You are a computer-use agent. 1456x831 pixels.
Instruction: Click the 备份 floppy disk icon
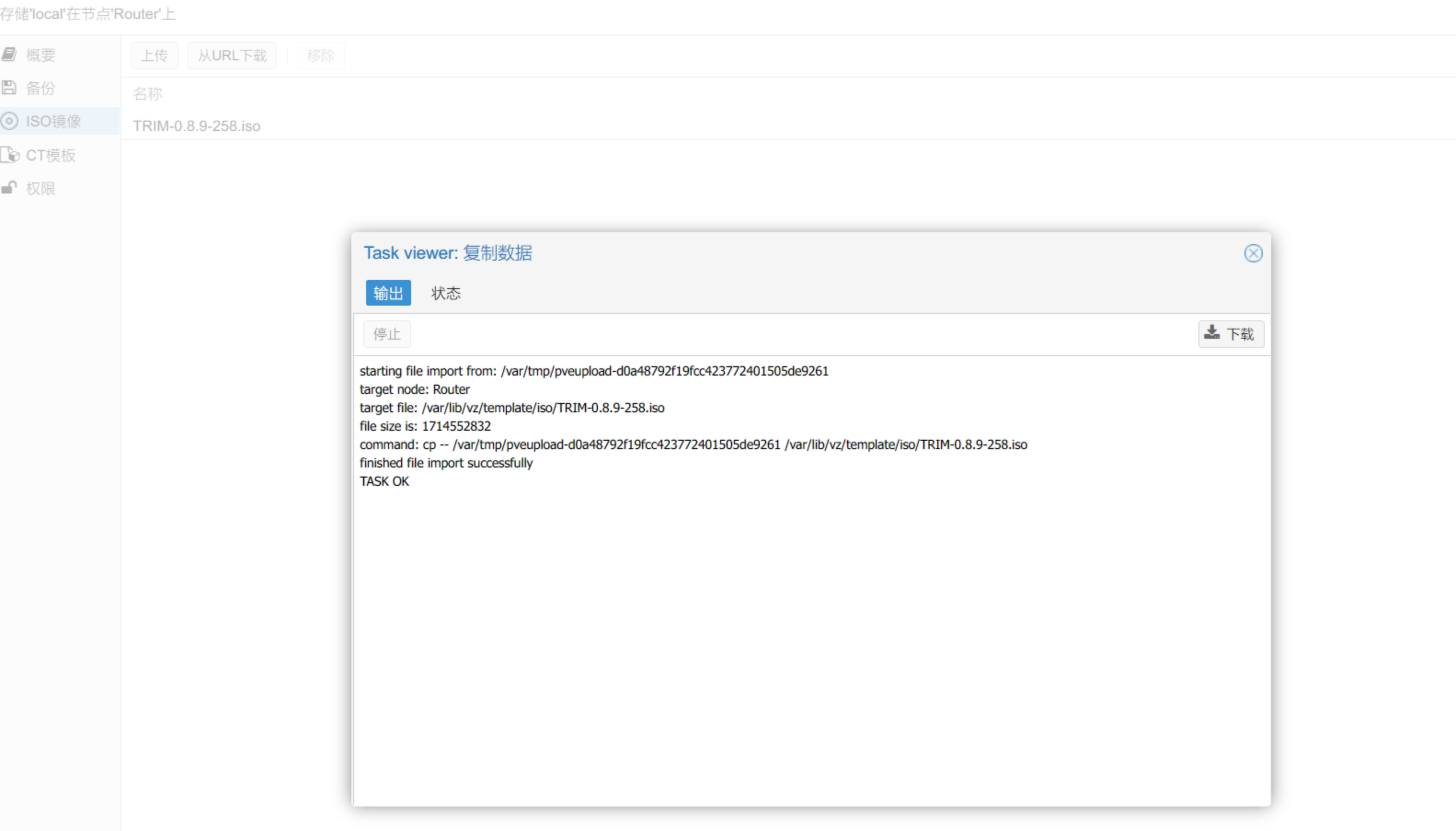point(9,88)
